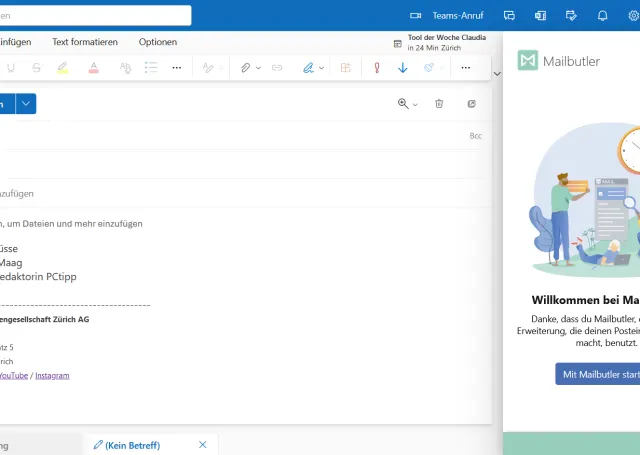Screen dimensions: 640x455
Task: Show the Bcc recipient field
Action: (476, 135)
